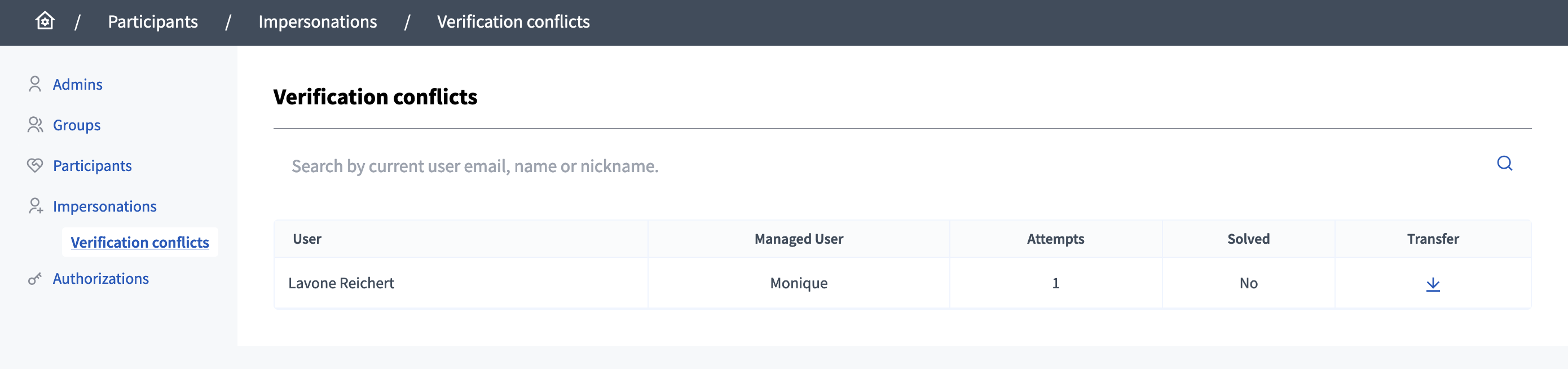The height and width of the screenshot is (369, 1568).
Task: Click the heart icon beside sidebar Participants
Action: [x=35, y=165]
